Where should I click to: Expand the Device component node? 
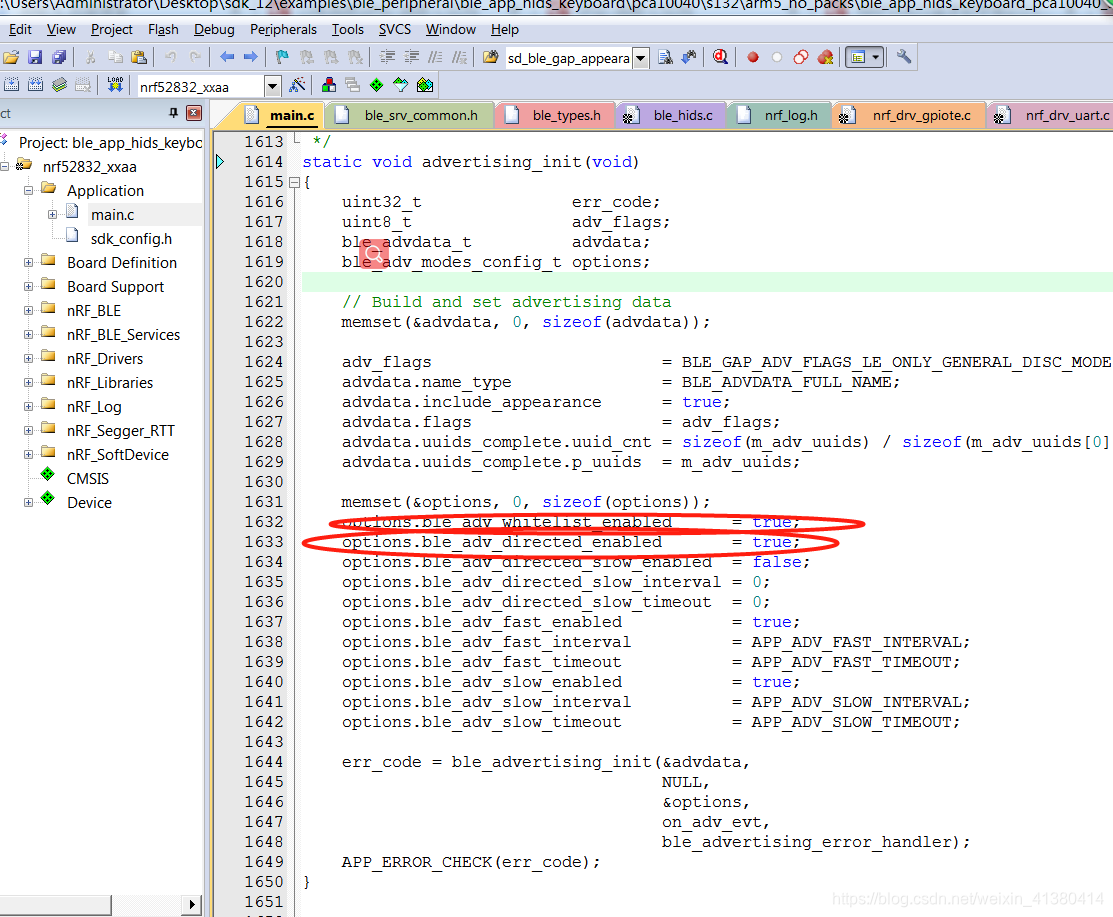click(x=28, y=503)
